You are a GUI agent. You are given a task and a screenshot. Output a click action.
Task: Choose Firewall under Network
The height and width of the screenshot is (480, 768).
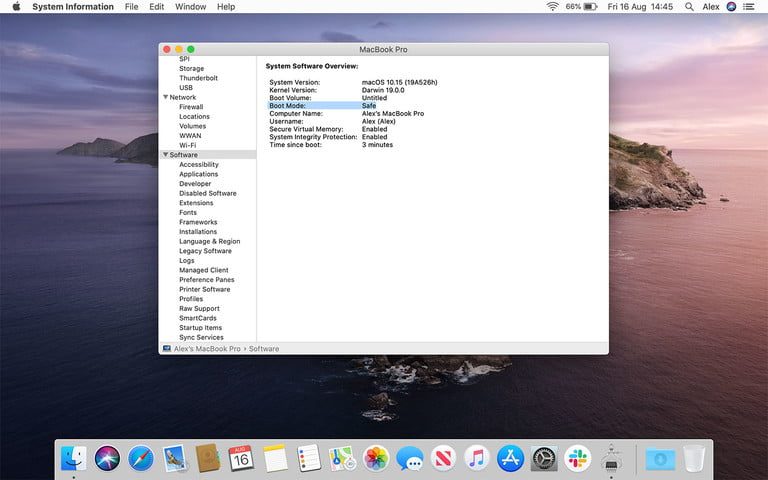coord(191,107)
